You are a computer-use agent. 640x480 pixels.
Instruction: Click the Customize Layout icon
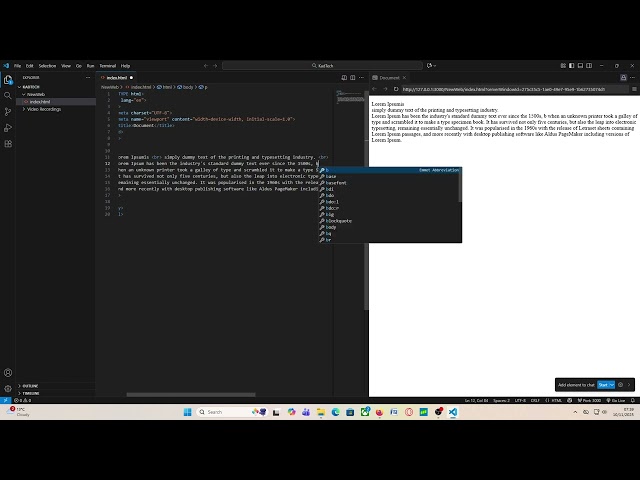point(563,66)
